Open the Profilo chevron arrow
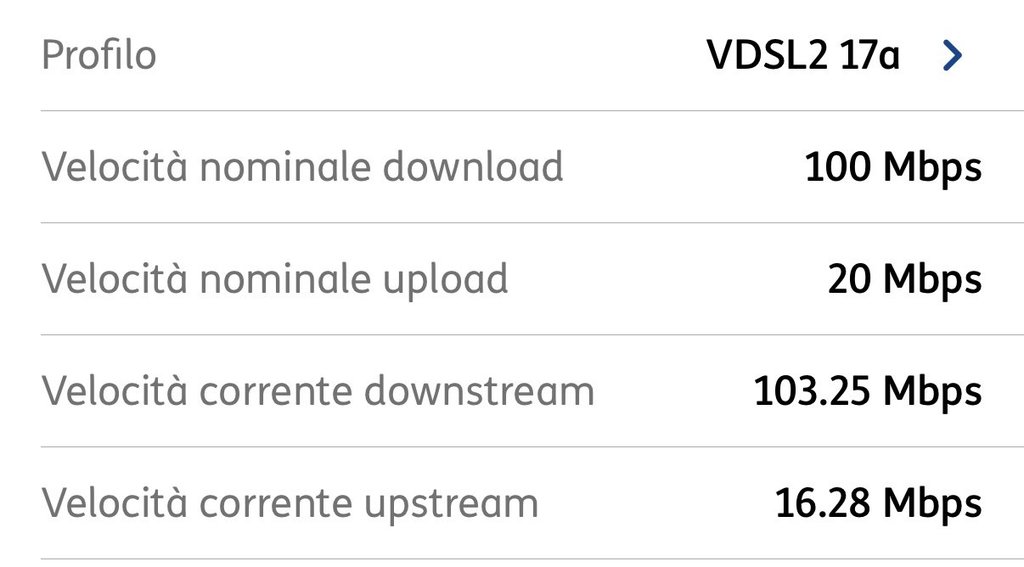Screen dimensions: 1024x567 point(953,57)
